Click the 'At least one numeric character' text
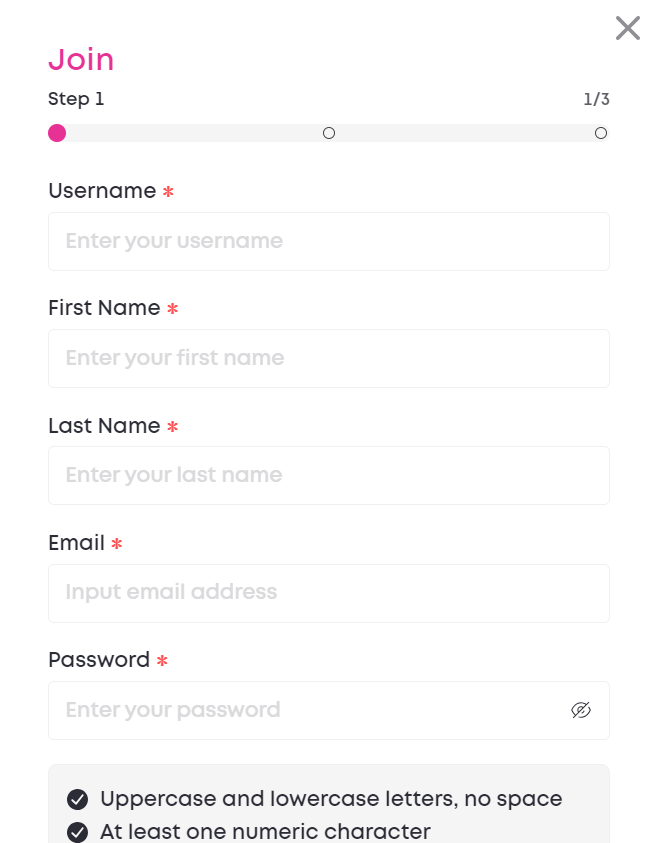Viewport: 671px width, 843px height. (265, 831)
